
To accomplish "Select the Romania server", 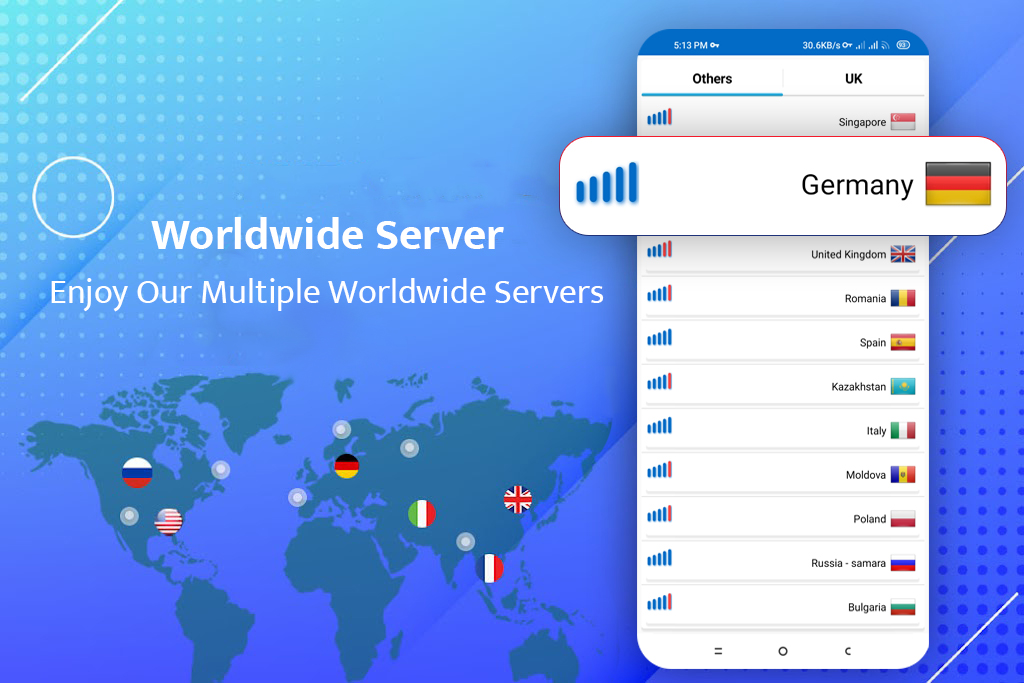I will pyautogui.click(x=782, y=298).
